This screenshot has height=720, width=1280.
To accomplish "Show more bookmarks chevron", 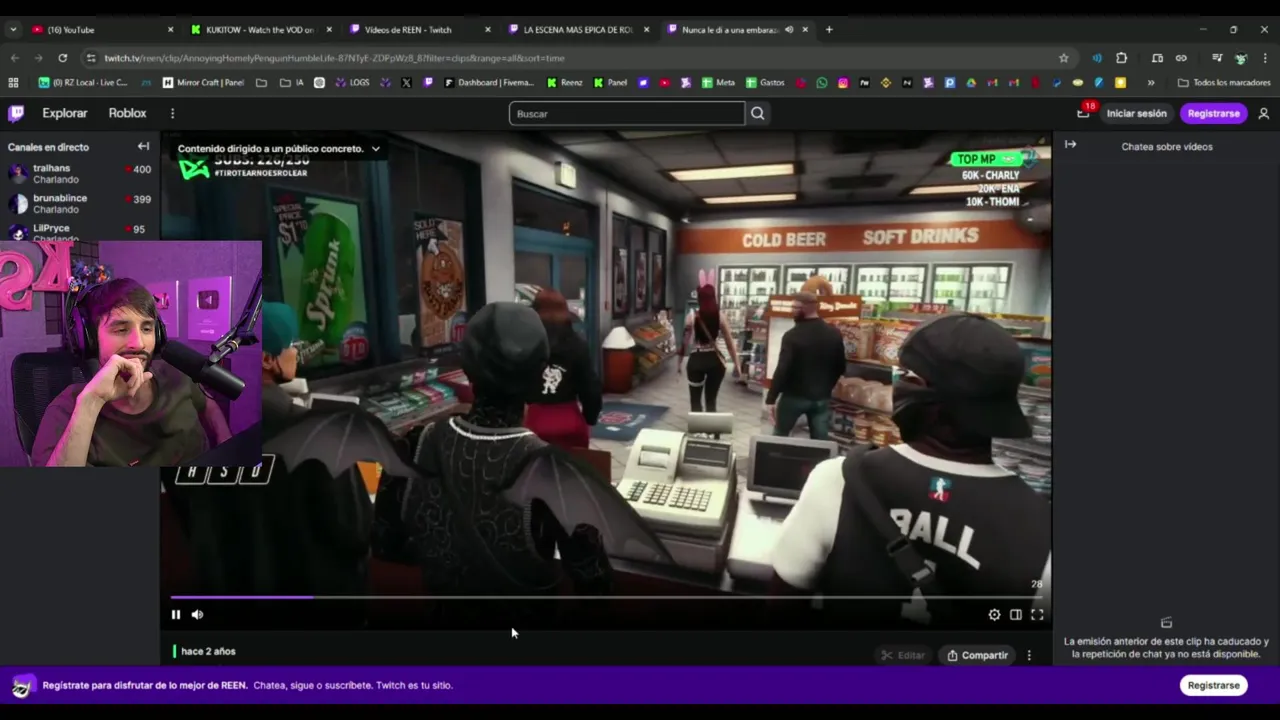I will coord(1151,82).
